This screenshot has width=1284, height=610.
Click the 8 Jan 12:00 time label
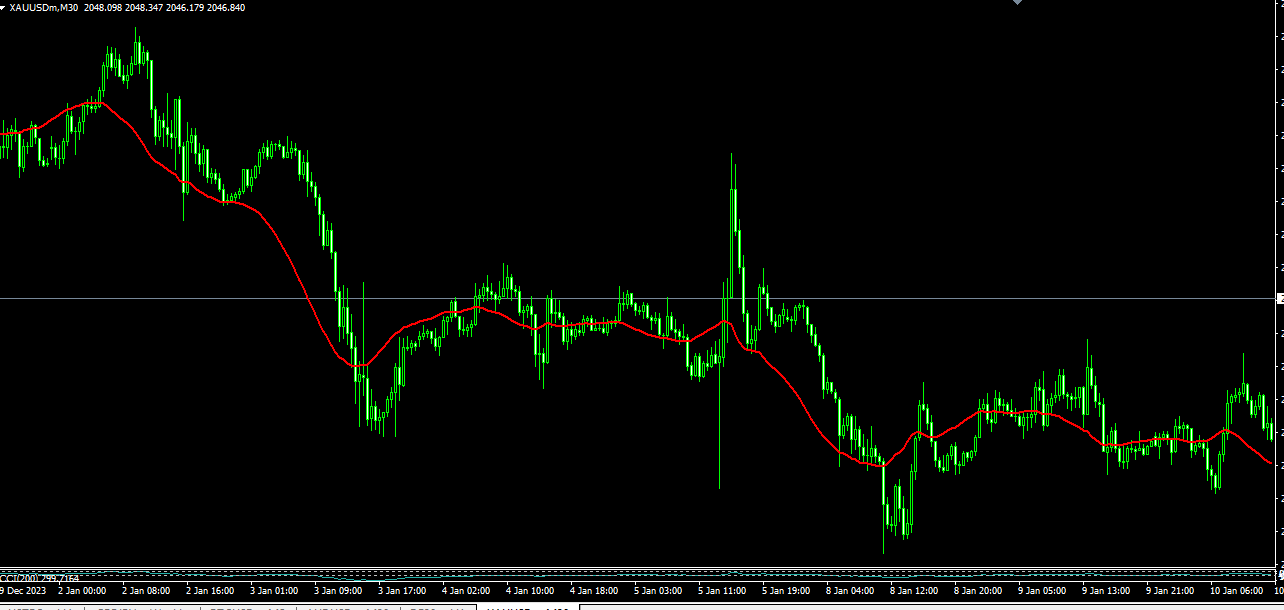coord(914,591)
